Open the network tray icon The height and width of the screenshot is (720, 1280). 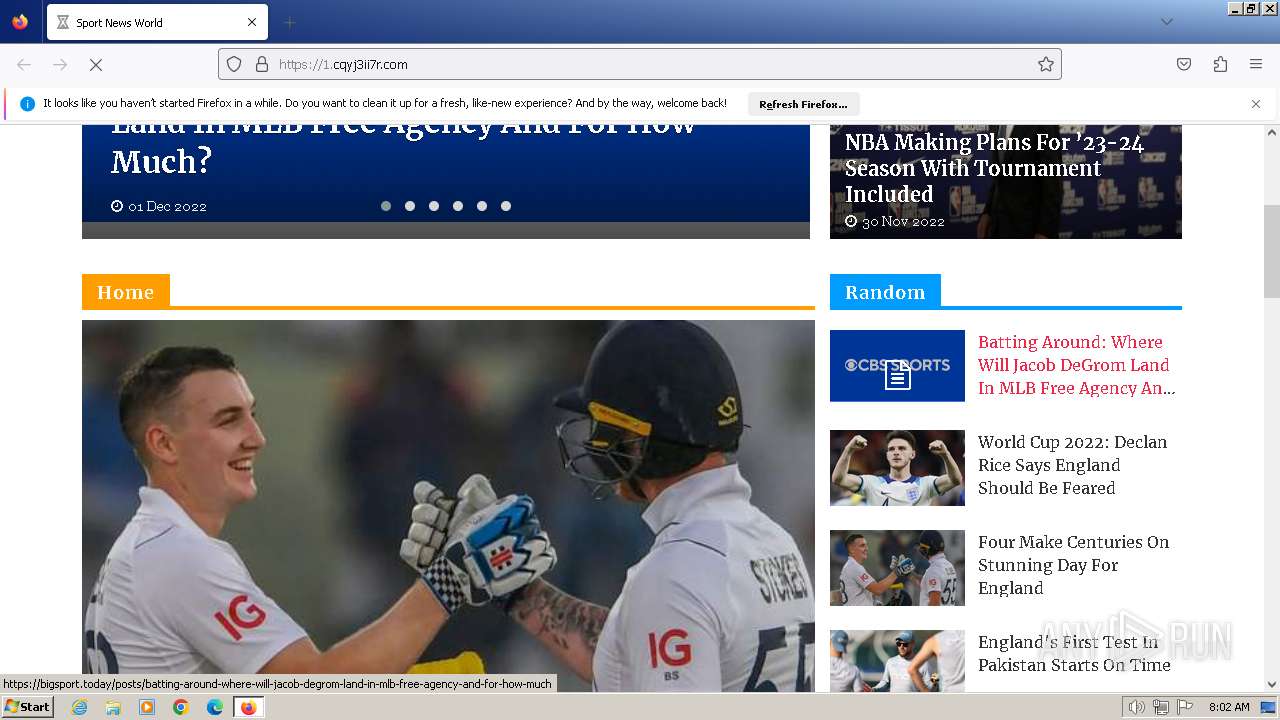click(x=1161, y=707)
